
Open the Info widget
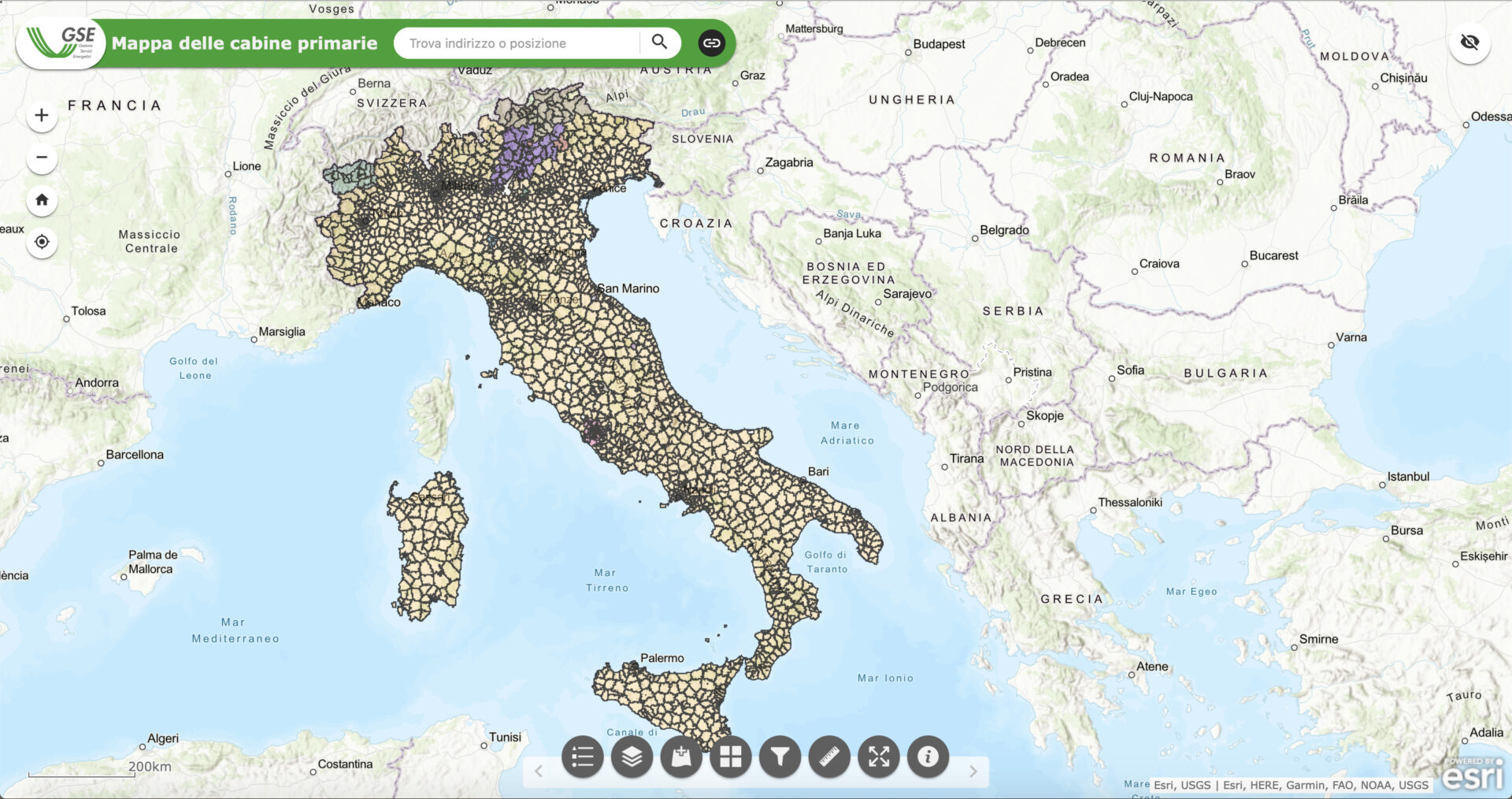[928, 757]
